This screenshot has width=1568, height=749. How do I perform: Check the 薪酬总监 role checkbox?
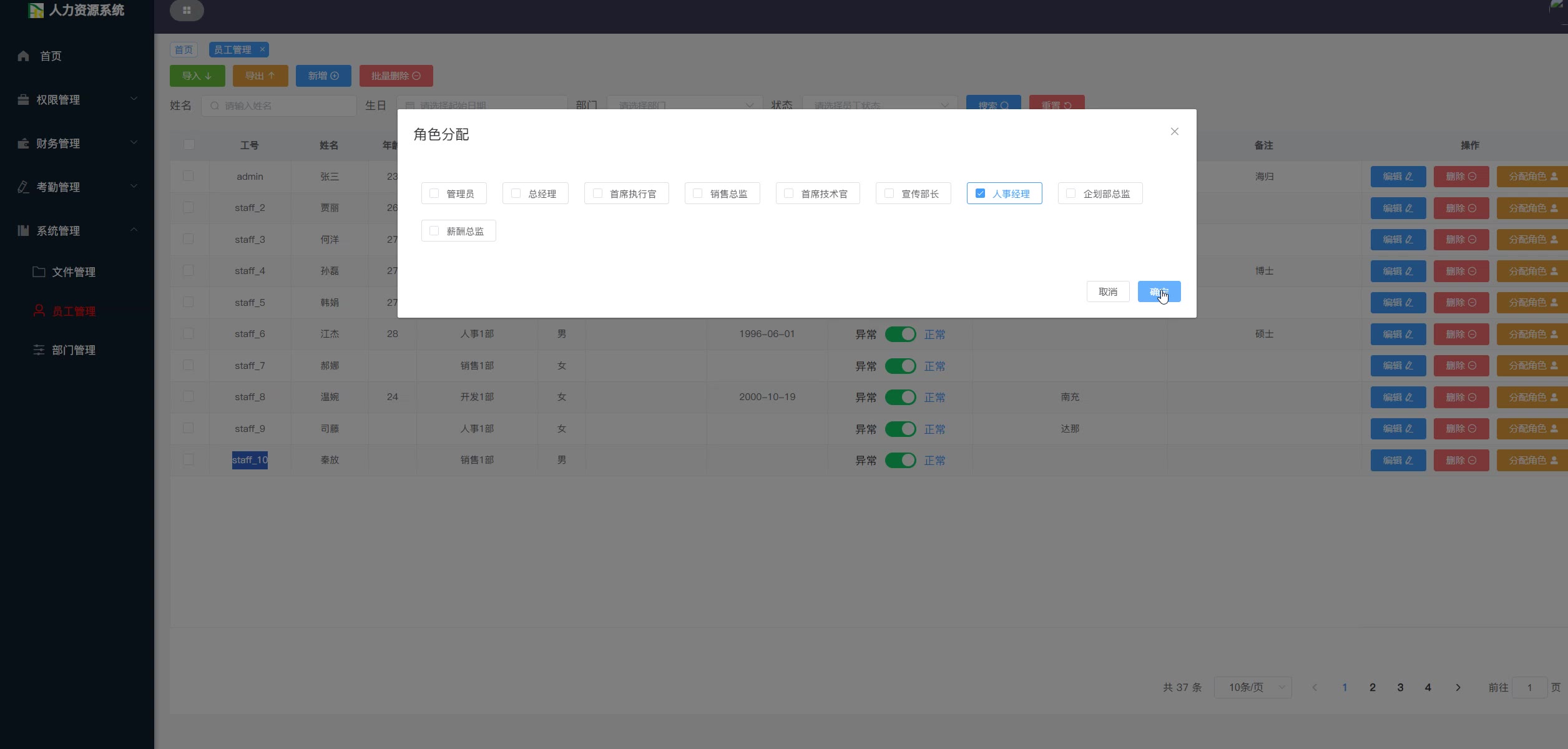[x=434, y=231]
